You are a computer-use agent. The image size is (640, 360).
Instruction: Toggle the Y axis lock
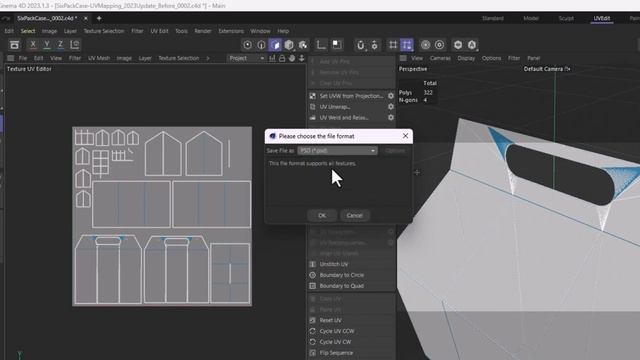47,44
